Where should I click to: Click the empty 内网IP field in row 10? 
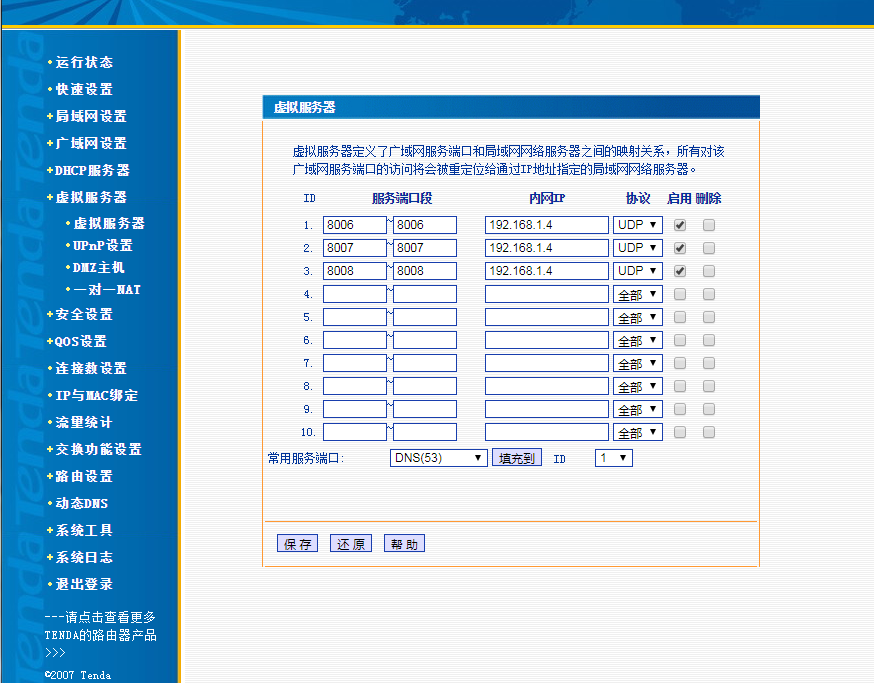point(547,432)
